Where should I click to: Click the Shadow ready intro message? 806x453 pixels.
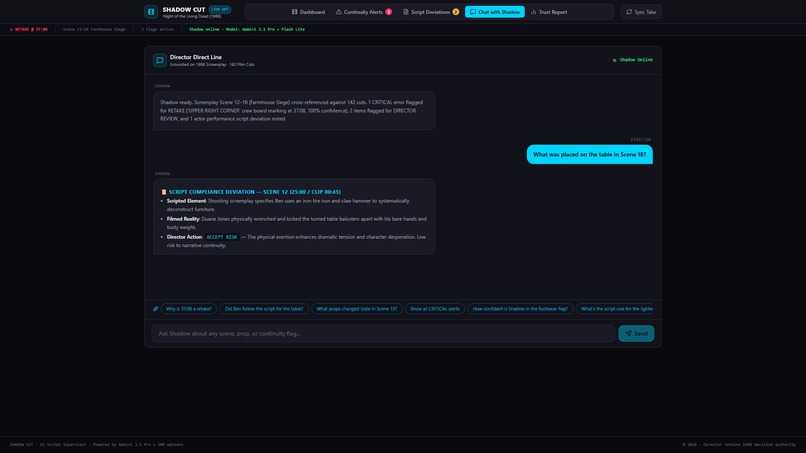point(294,111)
